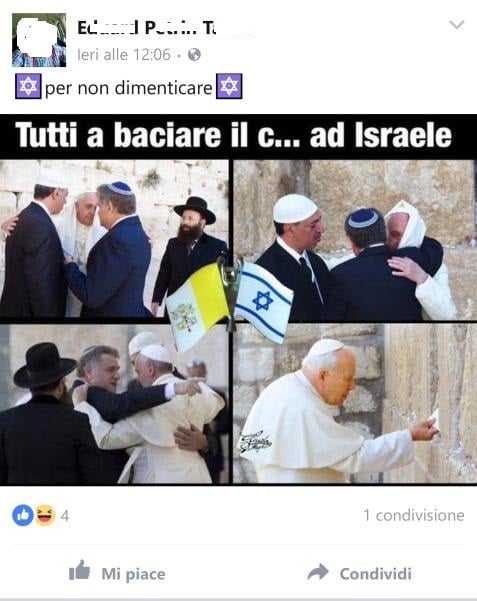Open the post options chevron menu

point(456,25)
